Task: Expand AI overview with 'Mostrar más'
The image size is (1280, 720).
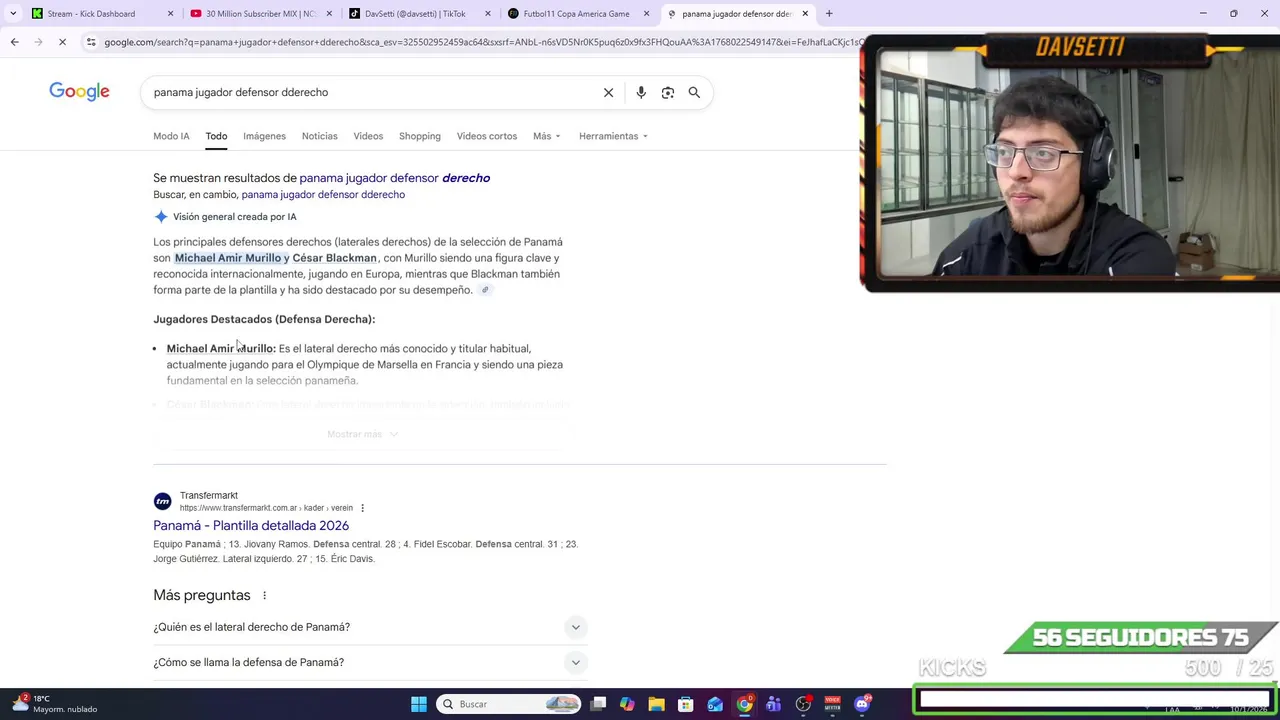Action: pyautogui.click(x=363, y=434)
